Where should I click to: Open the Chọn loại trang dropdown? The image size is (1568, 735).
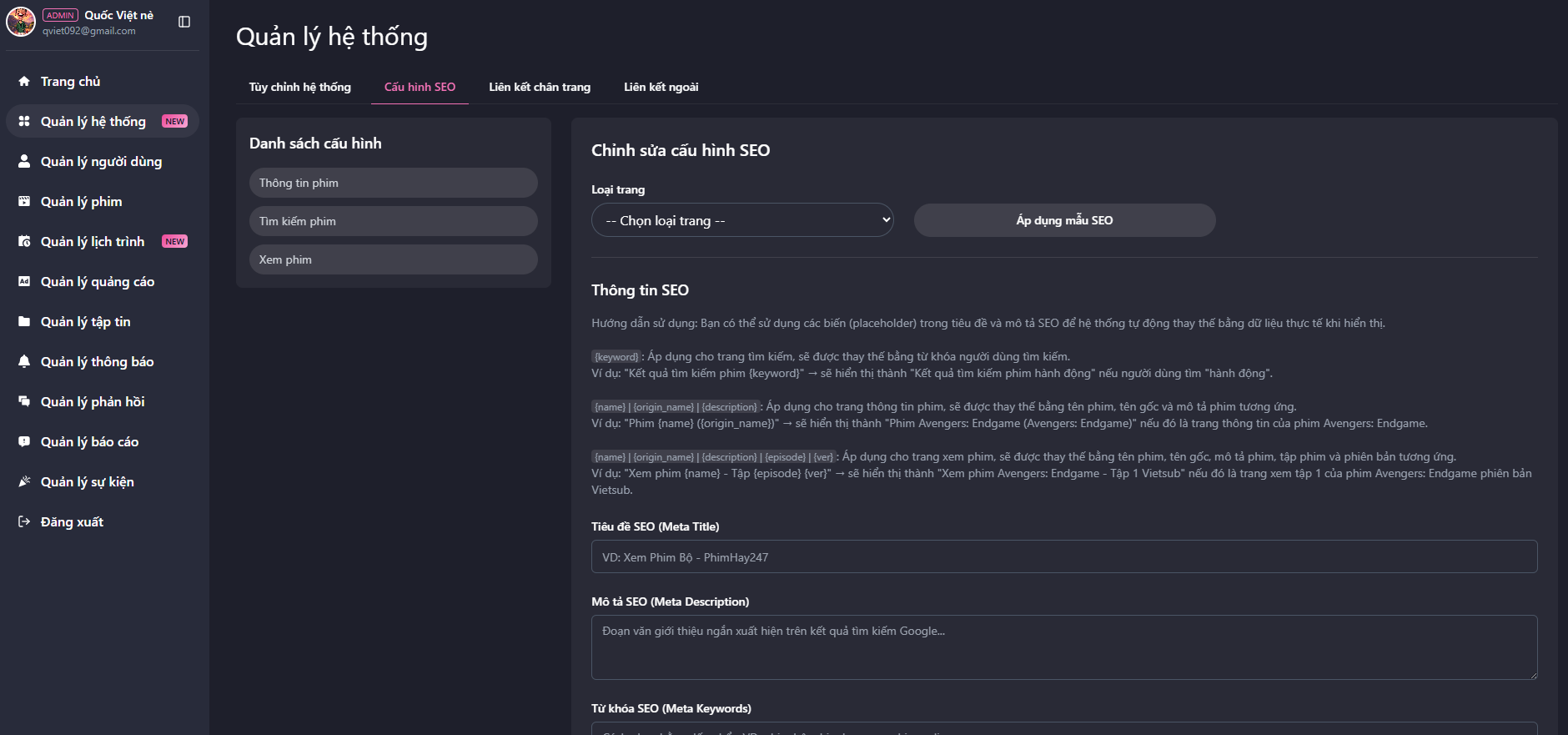coord(742,220)
